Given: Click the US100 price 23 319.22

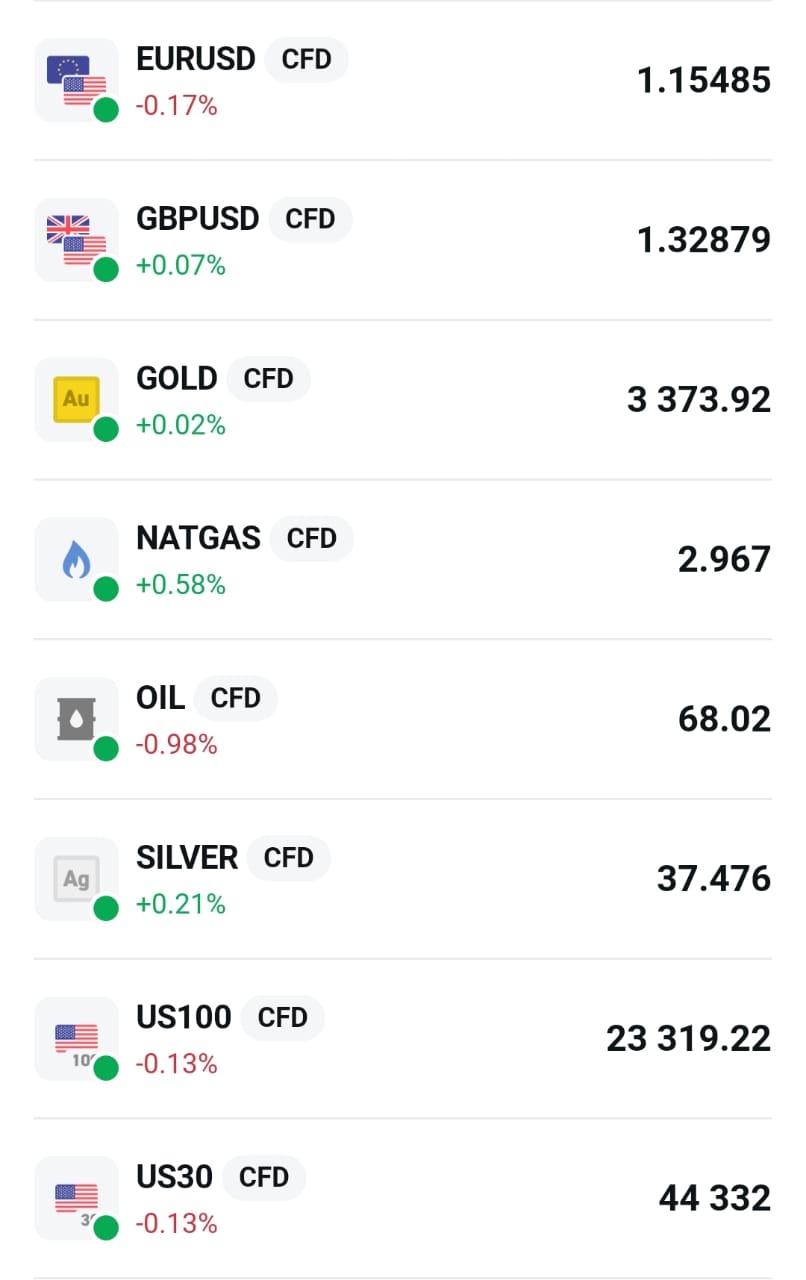Looking at the screenshot, I should click(x=688, y=1039).
